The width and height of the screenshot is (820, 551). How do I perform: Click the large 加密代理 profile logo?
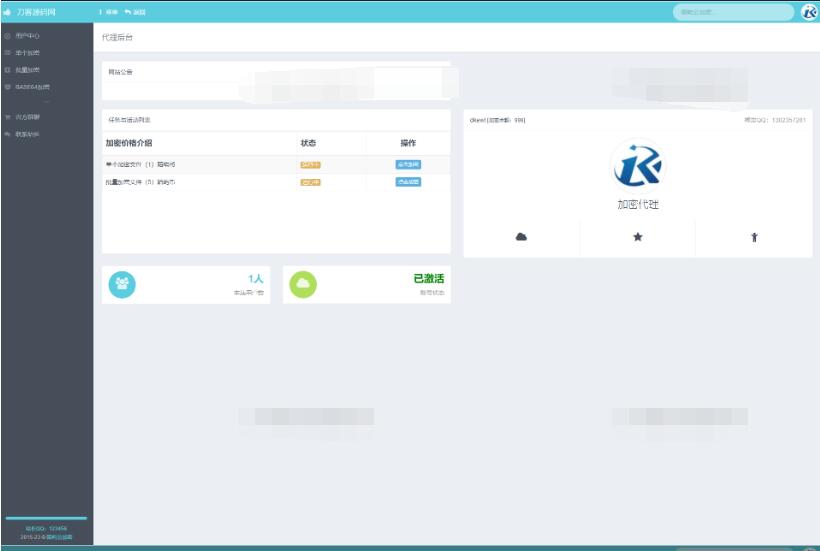click(637, 165)
